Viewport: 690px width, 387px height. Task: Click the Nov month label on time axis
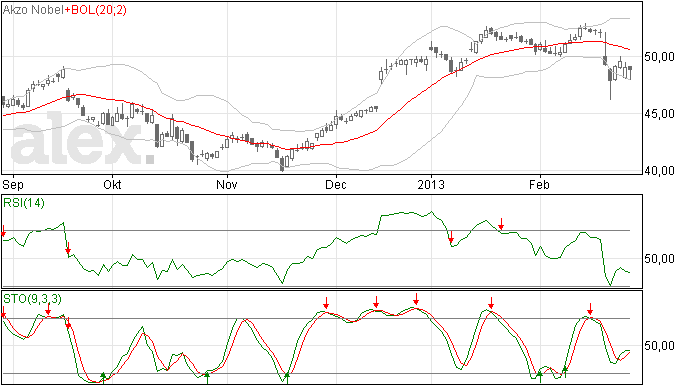(x=227, y=184)
